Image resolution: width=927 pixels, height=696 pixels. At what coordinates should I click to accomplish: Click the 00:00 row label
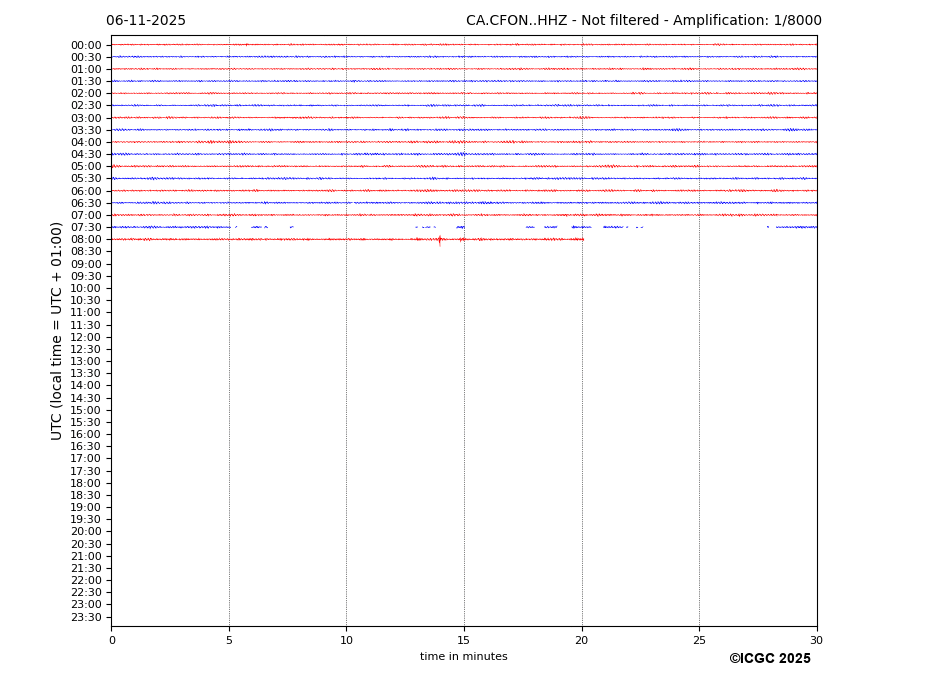click(86, 45)
